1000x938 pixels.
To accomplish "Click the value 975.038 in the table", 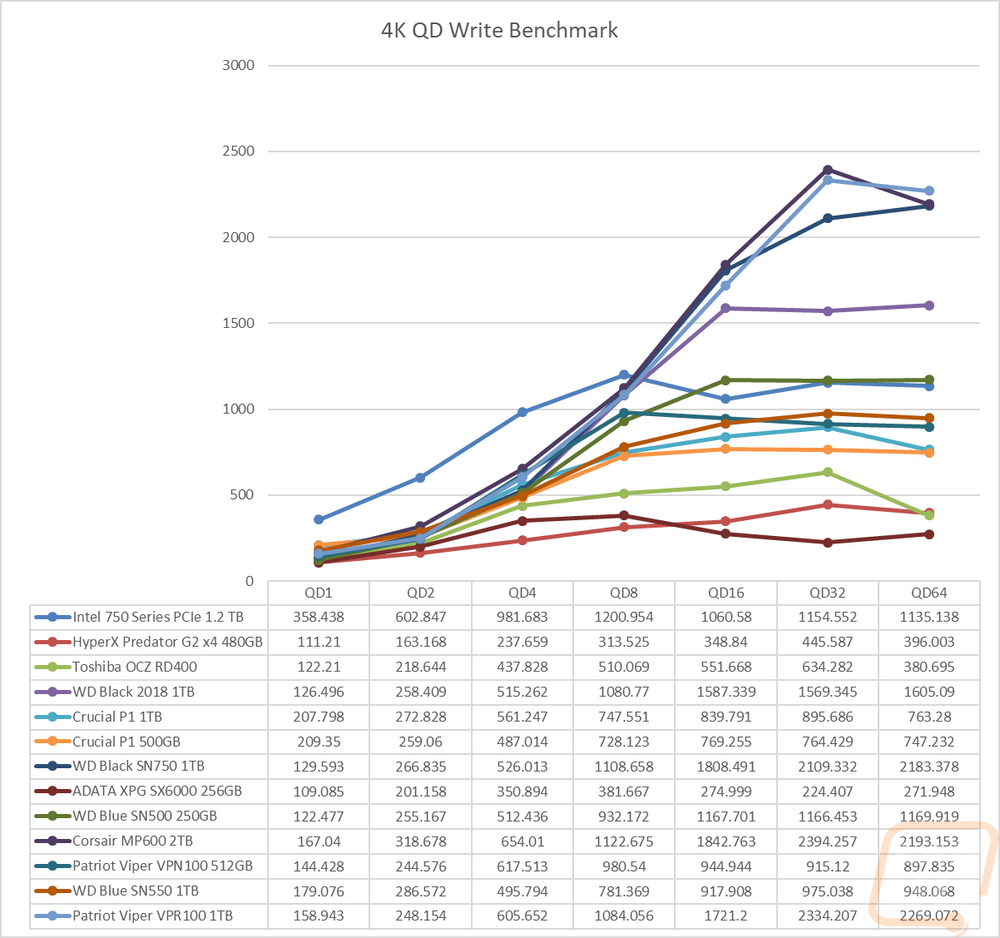I will coord(827,891).
